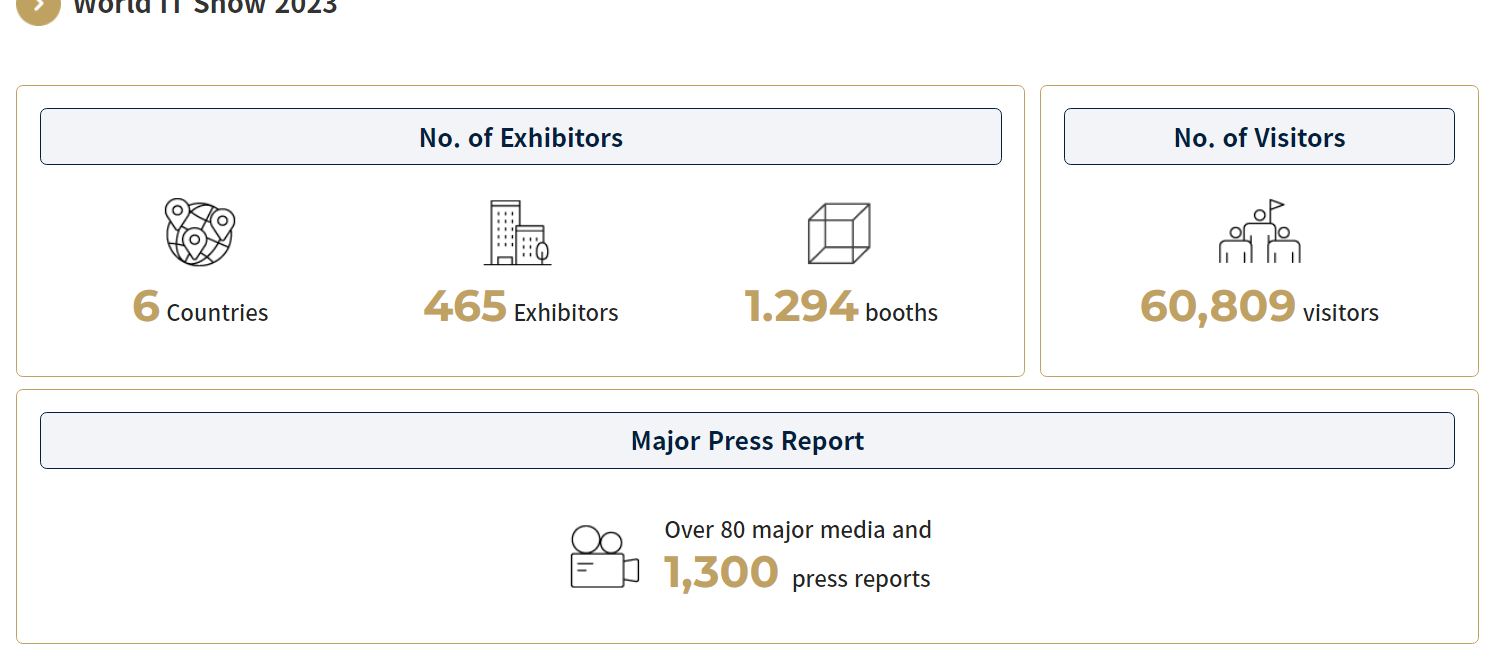Select the No. of Exhibitors header

521,137
